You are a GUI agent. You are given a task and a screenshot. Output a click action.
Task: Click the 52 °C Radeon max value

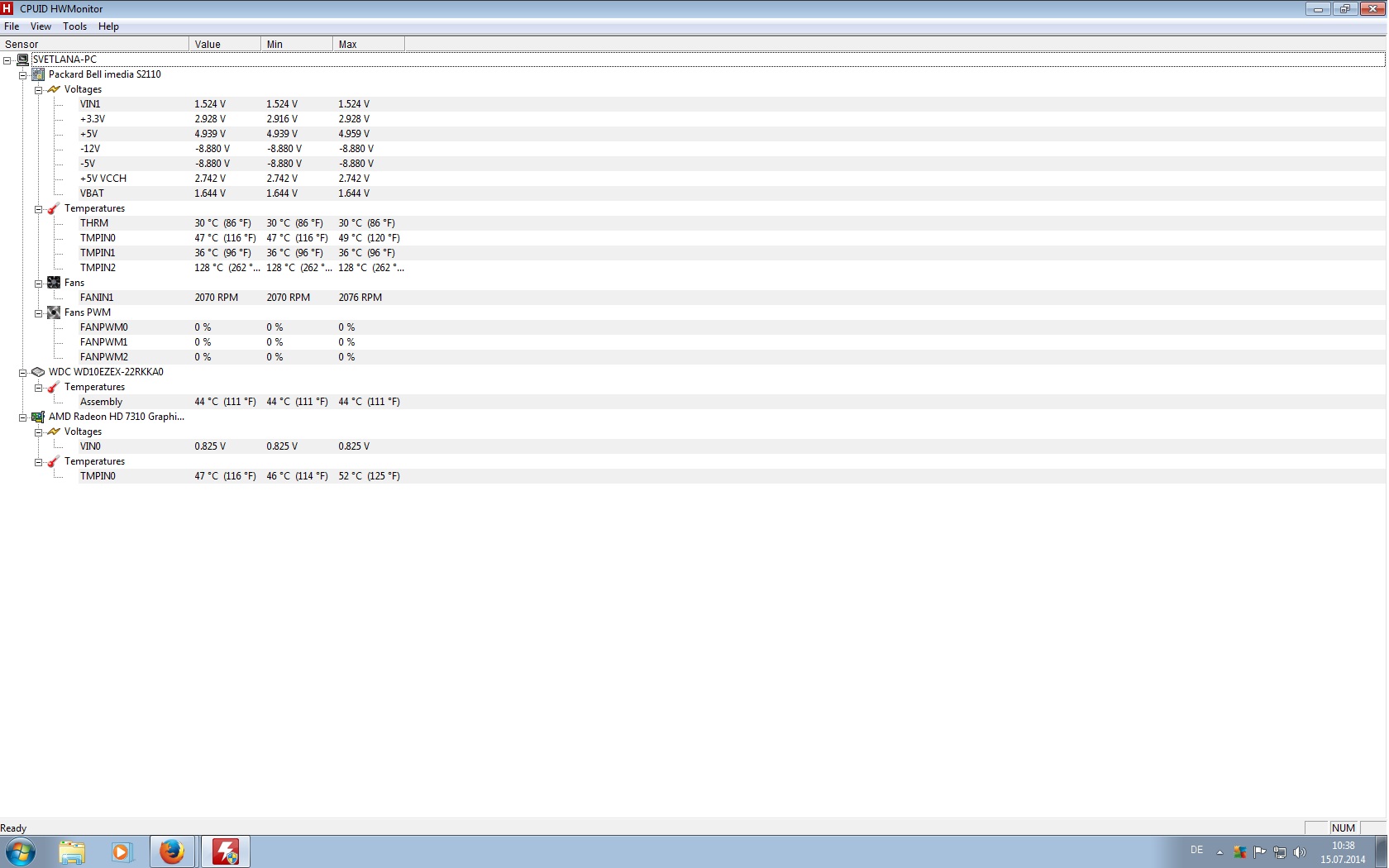click(x=369, y=476)
